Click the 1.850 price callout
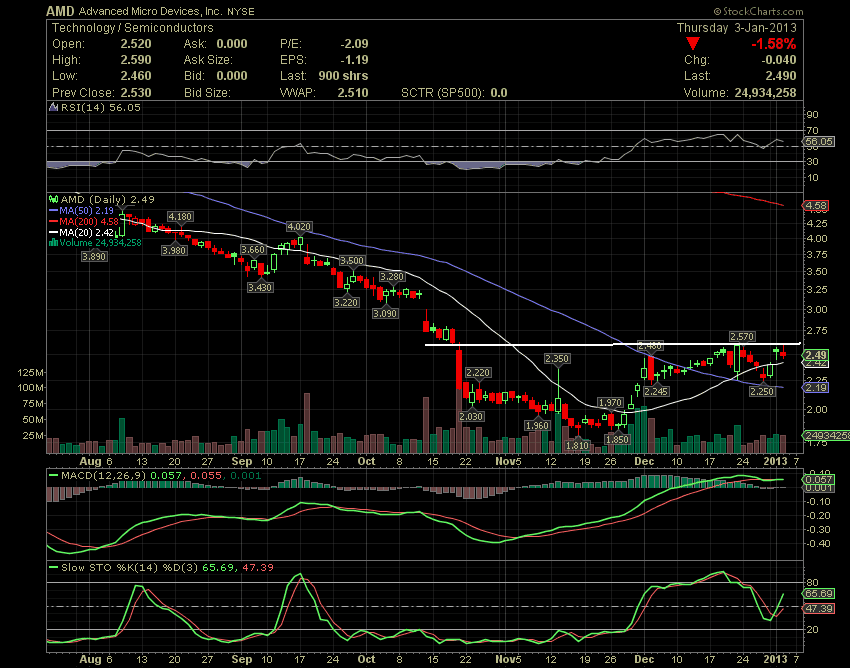Image resolution: width=850 pixels, height=668 pixels. 617,439
